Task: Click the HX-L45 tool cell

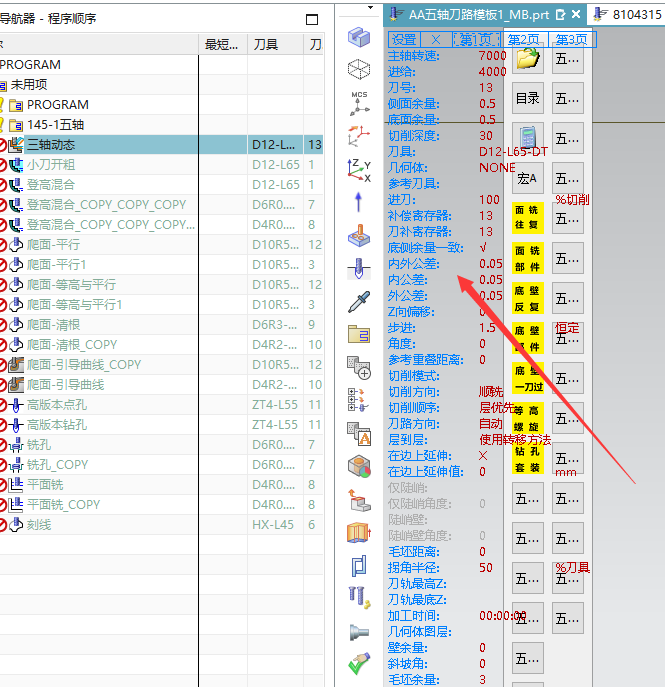Action: (x=273, y=525)
